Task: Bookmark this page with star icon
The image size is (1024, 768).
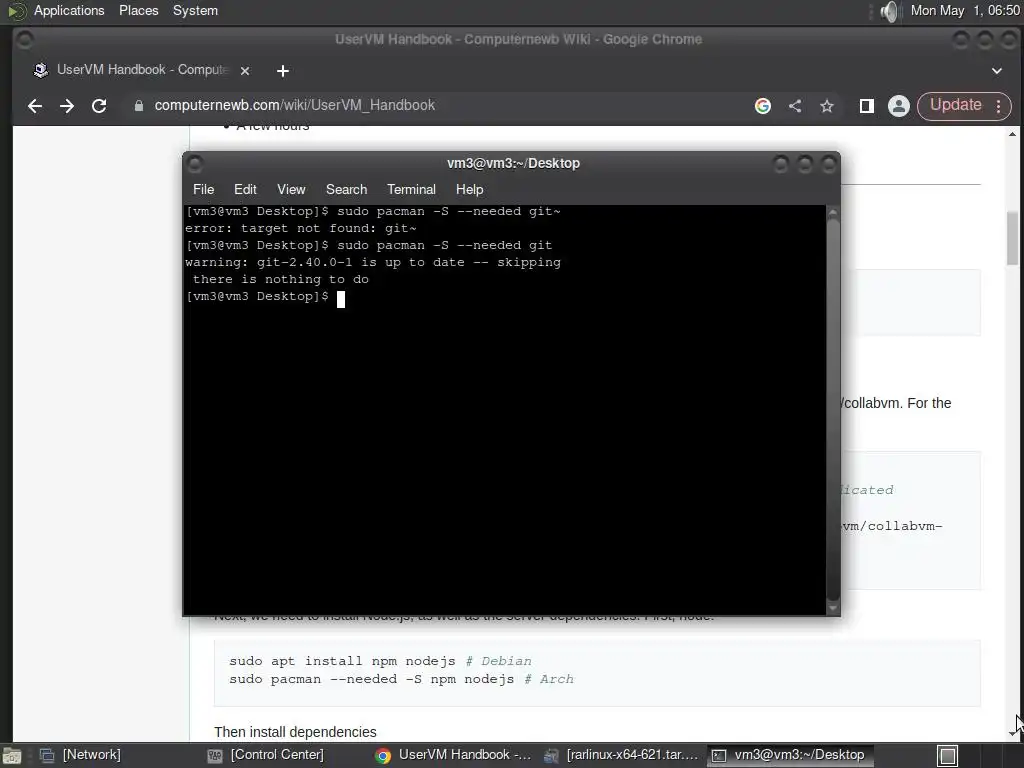Action: [x=827, y=106]
